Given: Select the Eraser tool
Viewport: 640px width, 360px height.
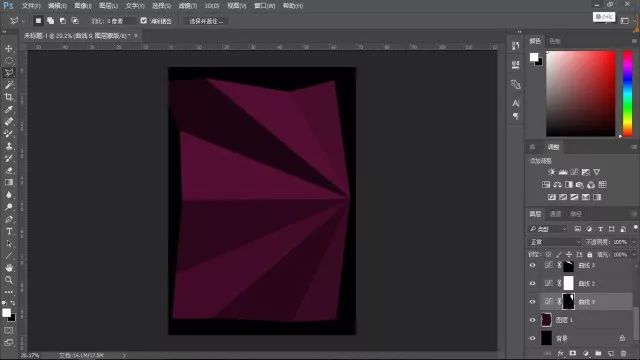Looking at the screenshot, I should pyautogui.click(x=9, y=170).
